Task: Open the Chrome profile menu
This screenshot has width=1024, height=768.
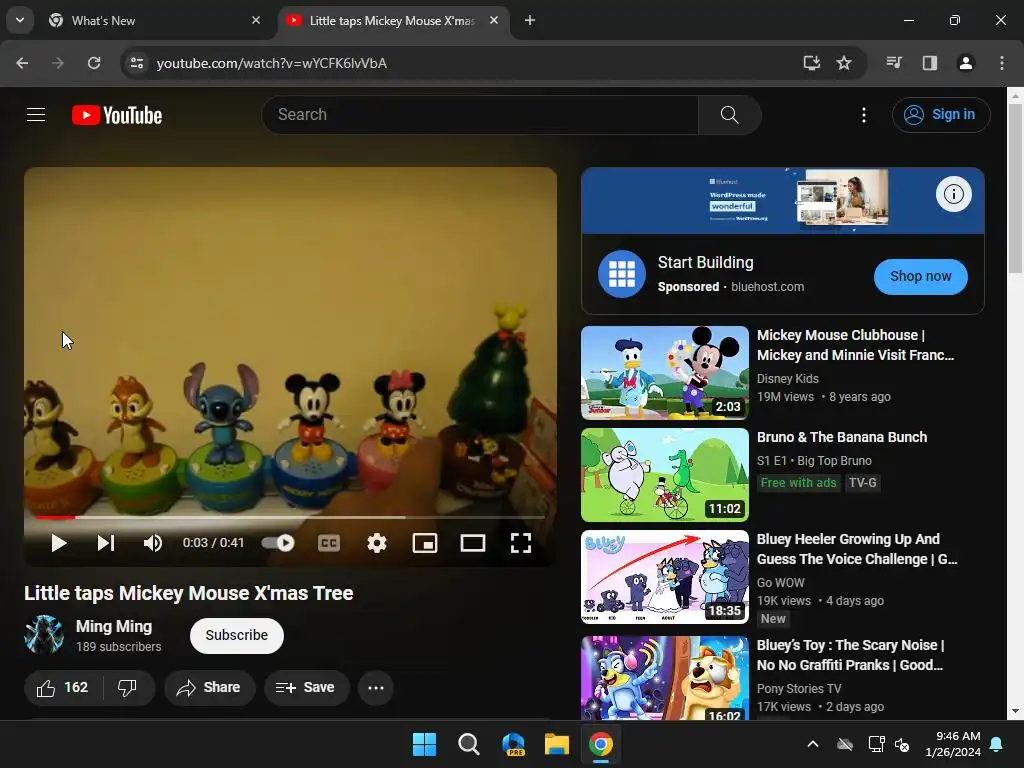Action: [x=966, y=63]
